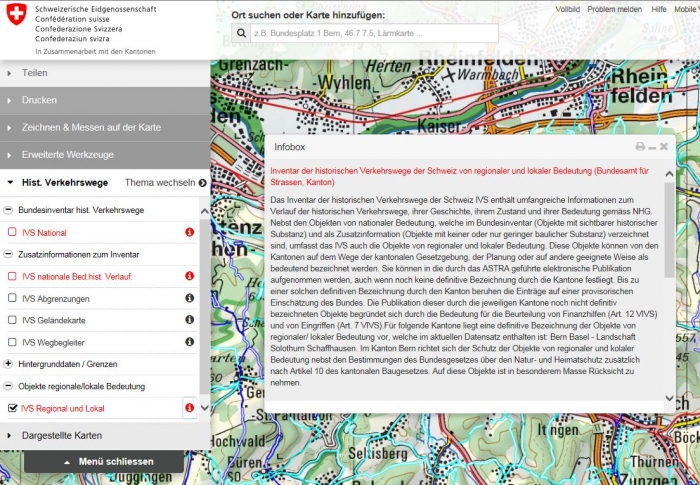This screenshot has height=485, width=700.
Task: Print the Infobox content
Action: [x=640, y=147]
